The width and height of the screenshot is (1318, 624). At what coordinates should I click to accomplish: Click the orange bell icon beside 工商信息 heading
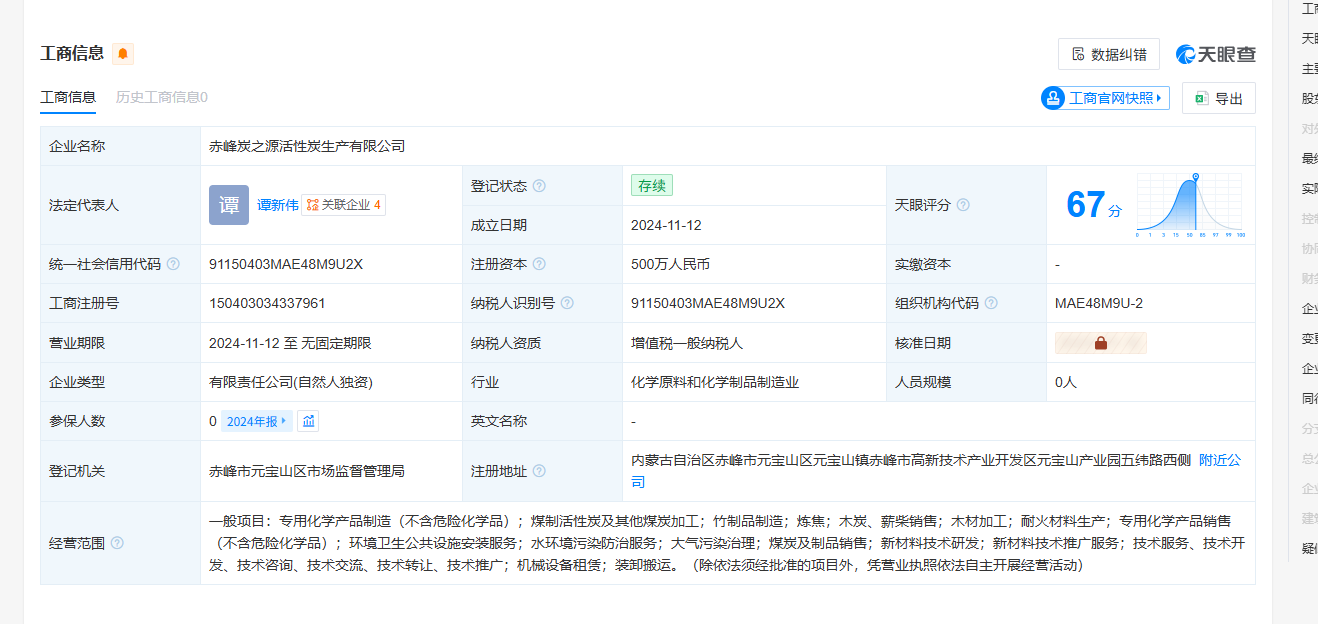(x=123, y=54)
